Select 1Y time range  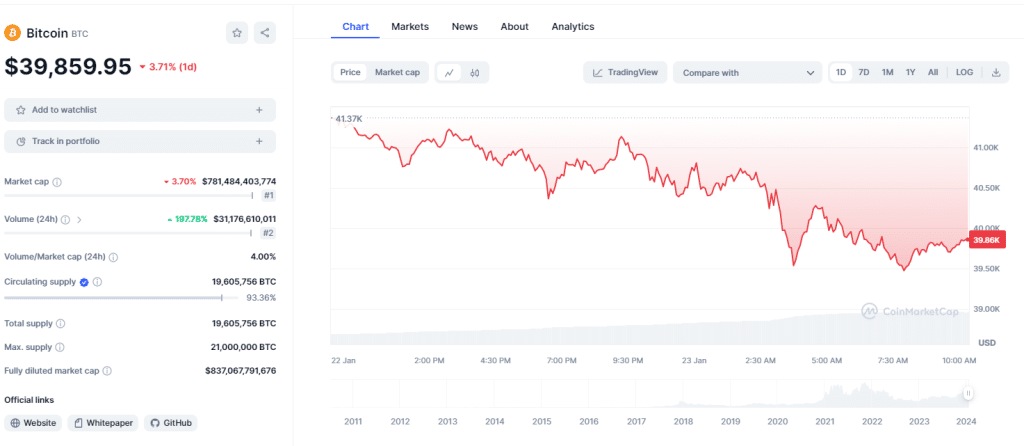tap(910, 72)
